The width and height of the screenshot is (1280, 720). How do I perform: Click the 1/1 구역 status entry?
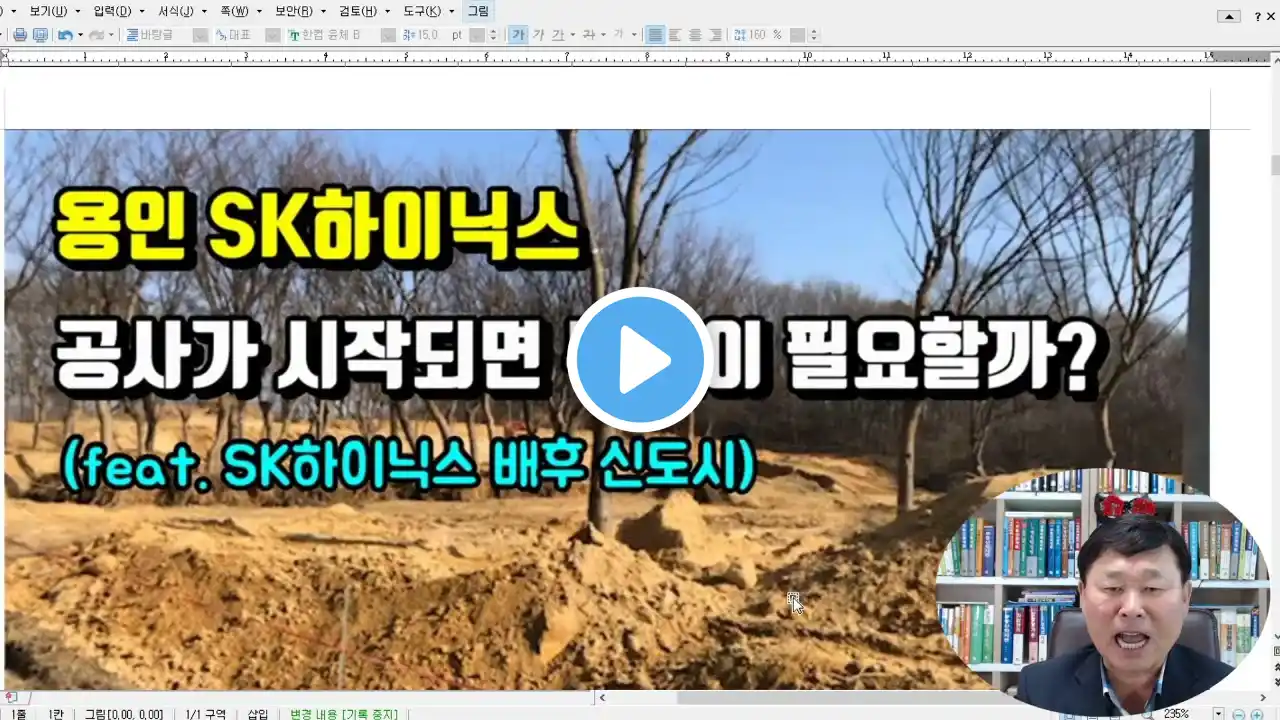point(206,714)
